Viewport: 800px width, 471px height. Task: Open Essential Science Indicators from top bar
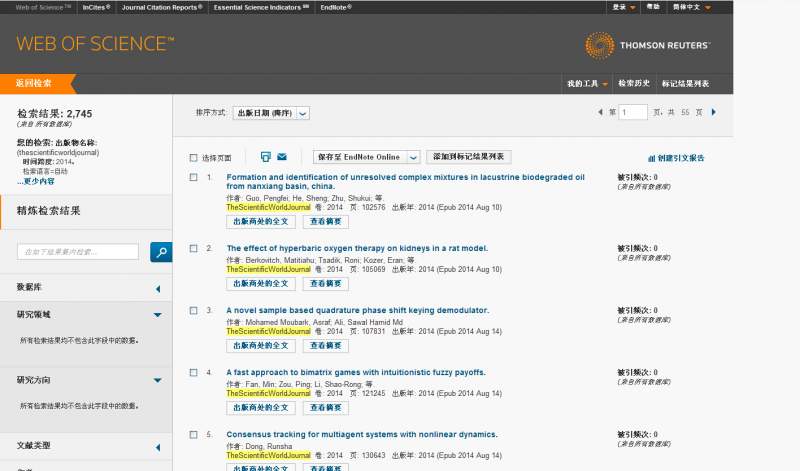coord(261,7)
